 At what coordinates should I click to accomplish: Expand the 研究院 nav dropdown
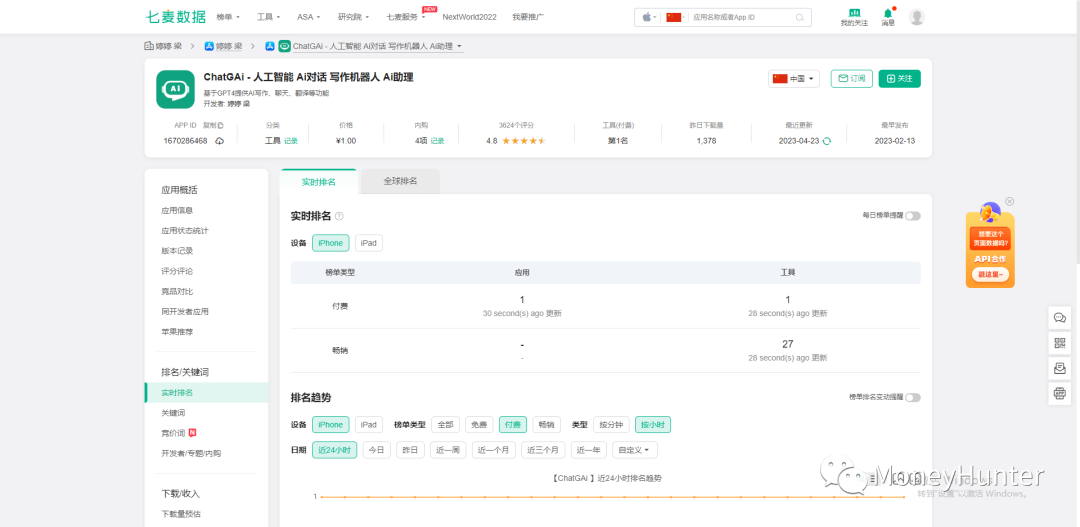(x=353, y=17)
